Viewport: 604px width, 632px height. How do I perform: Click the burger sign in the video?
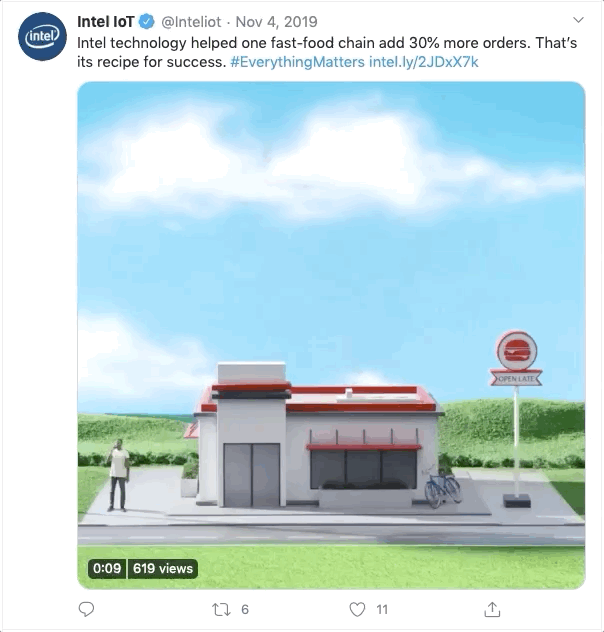click(516, 358)
